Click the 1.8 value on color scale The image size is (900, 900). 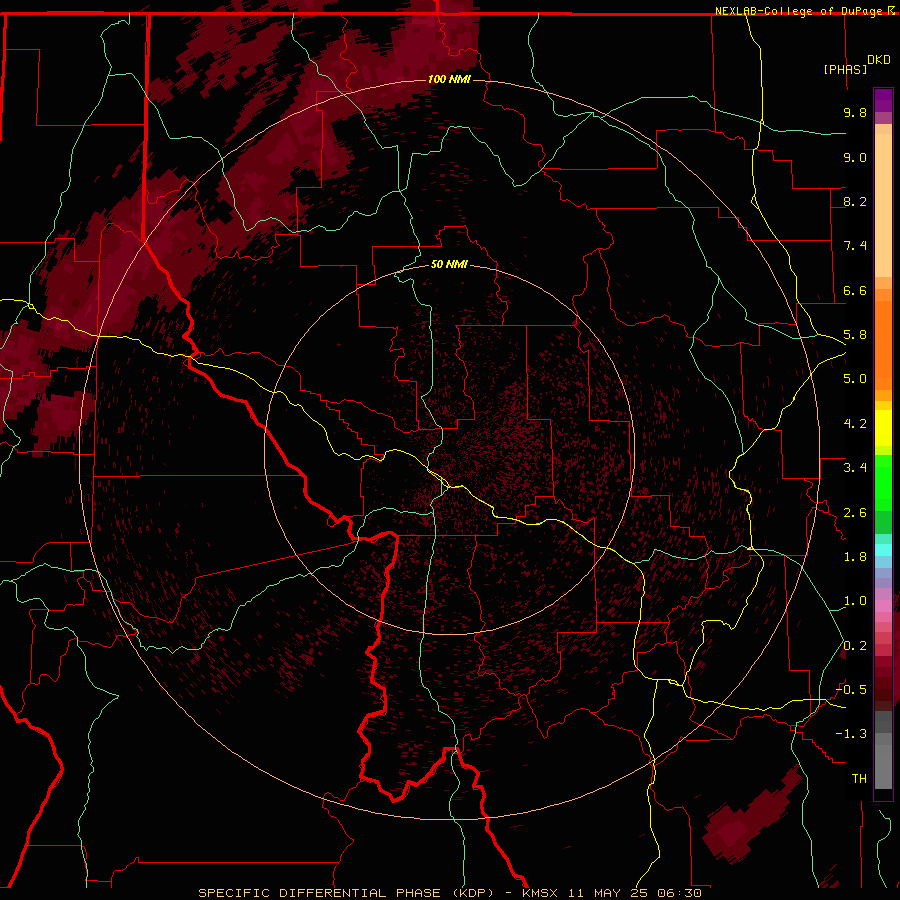pos(855,557)
